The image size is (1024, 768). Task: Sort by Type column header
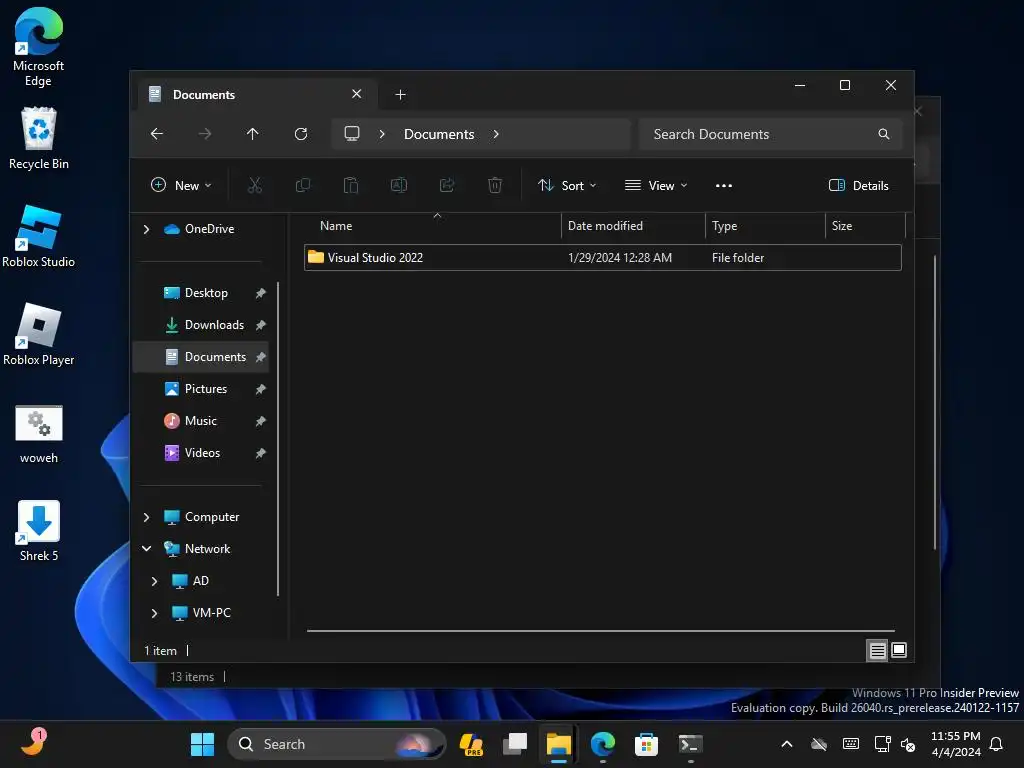tap(765, 226)
